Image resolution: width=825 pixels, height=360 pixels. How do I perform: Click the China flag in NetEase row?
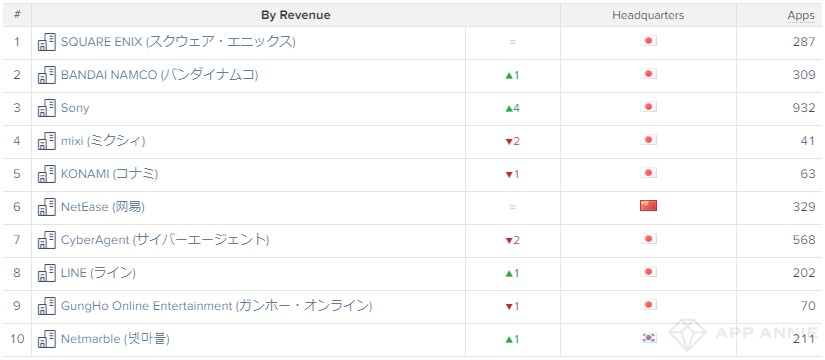(x=648, y=206)
